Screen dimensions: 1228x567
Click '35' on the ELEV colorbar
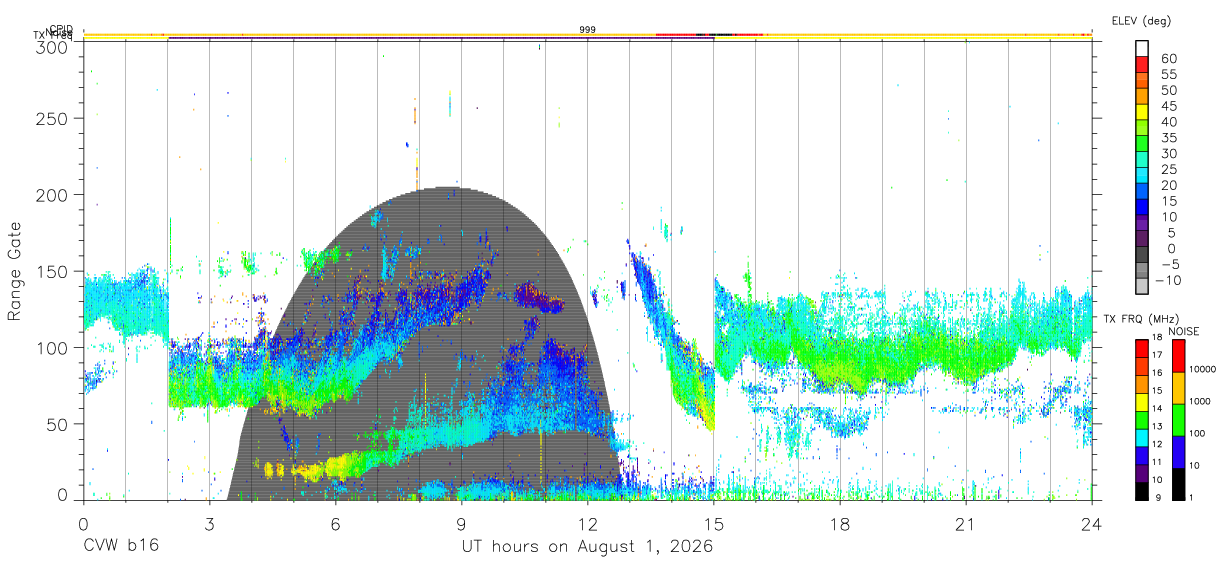pos(1168,138)
